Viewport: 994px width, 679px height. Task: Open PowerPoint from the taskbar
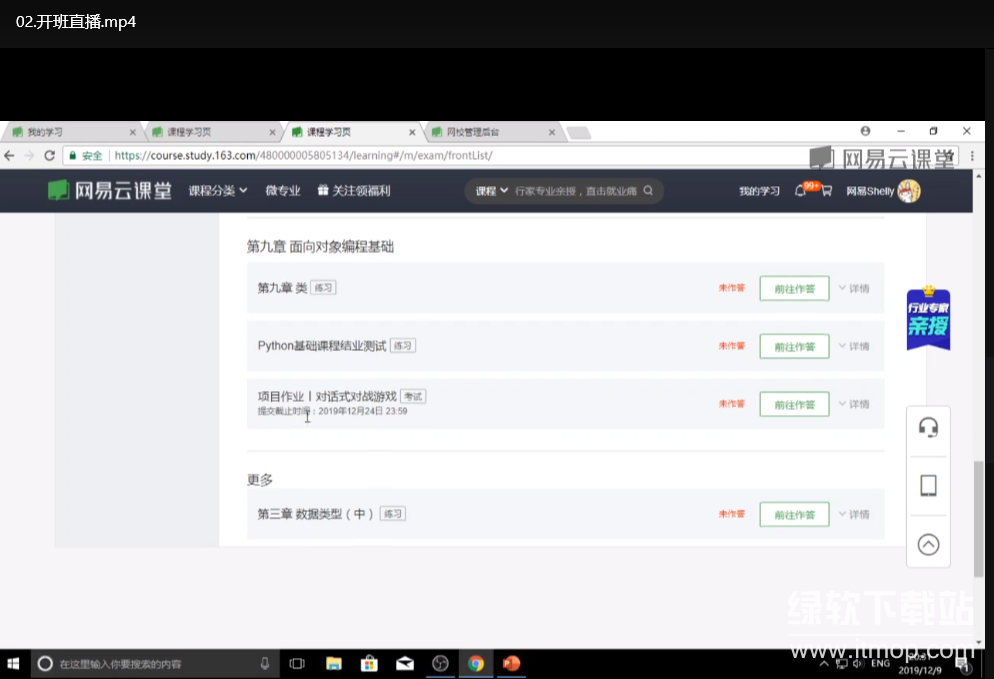click(511, 663)
